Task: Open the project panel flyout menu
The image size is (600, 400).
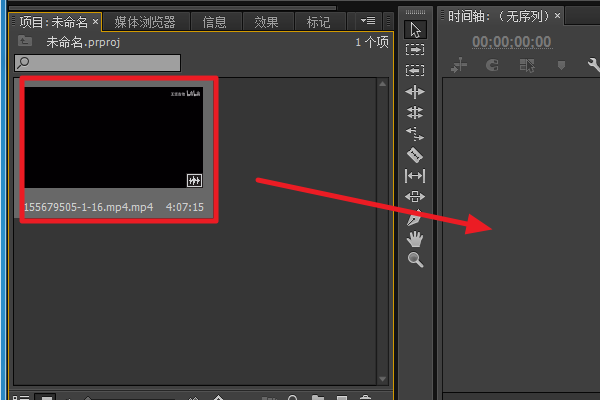Action: [x=368, y=21]
